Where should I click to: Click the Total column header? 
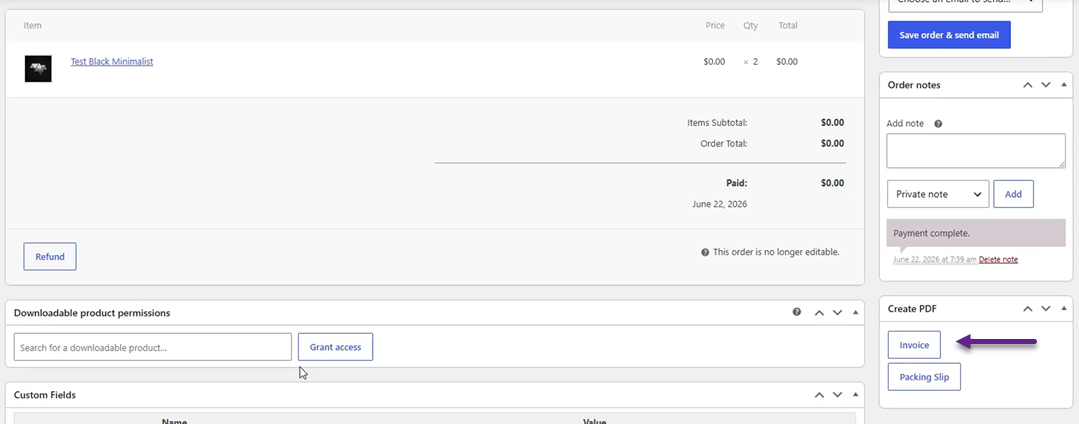788,25
